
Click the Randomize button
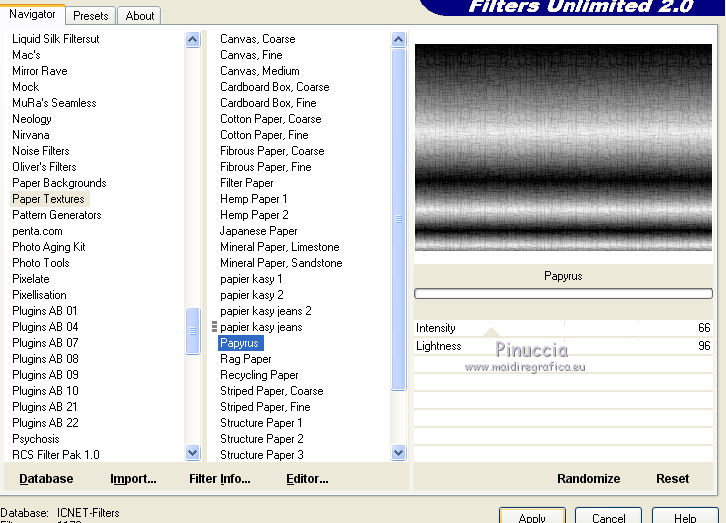tap(588, 479)
